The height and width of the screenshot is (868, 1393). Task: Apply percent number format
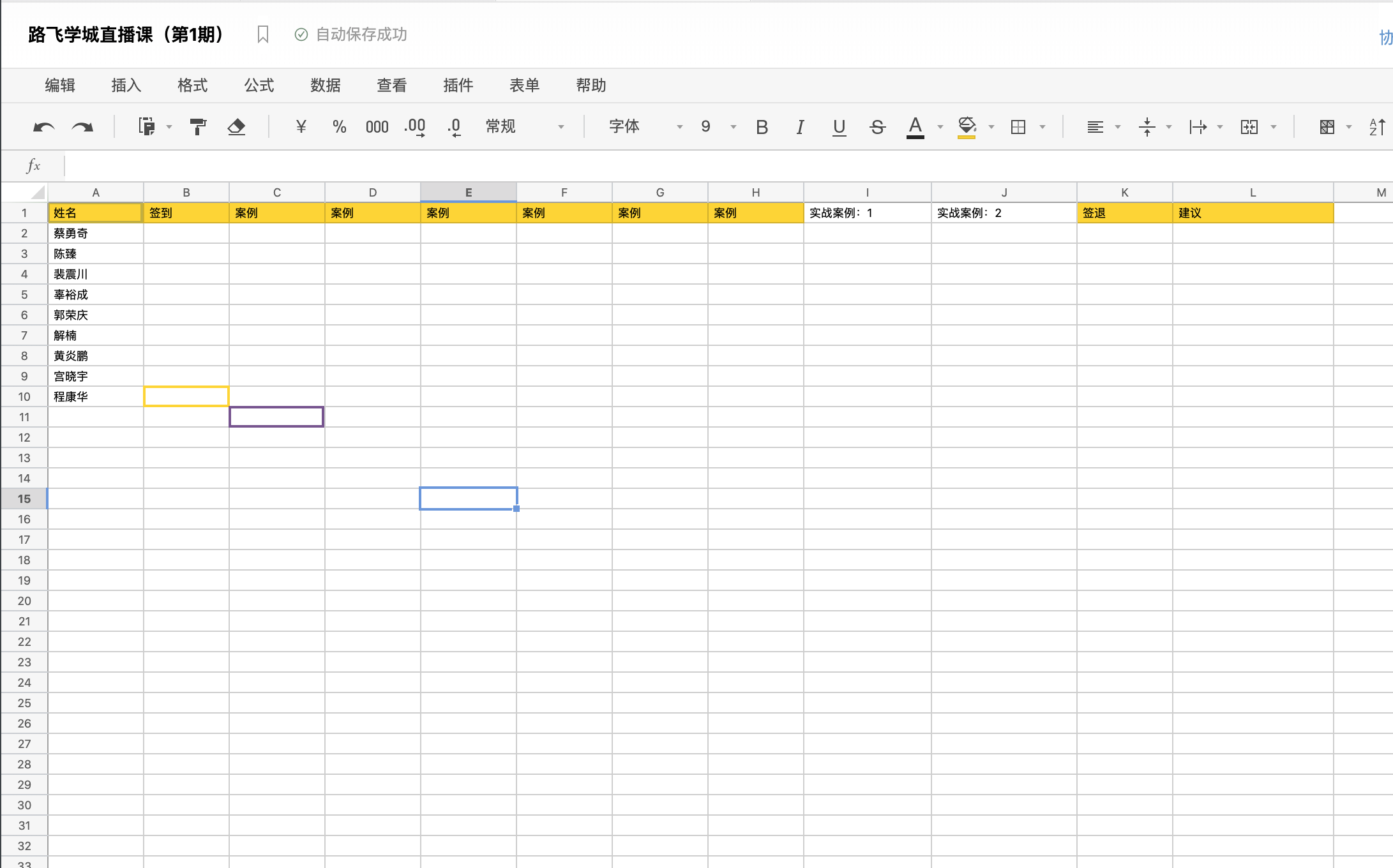click(x=339, y=126)
